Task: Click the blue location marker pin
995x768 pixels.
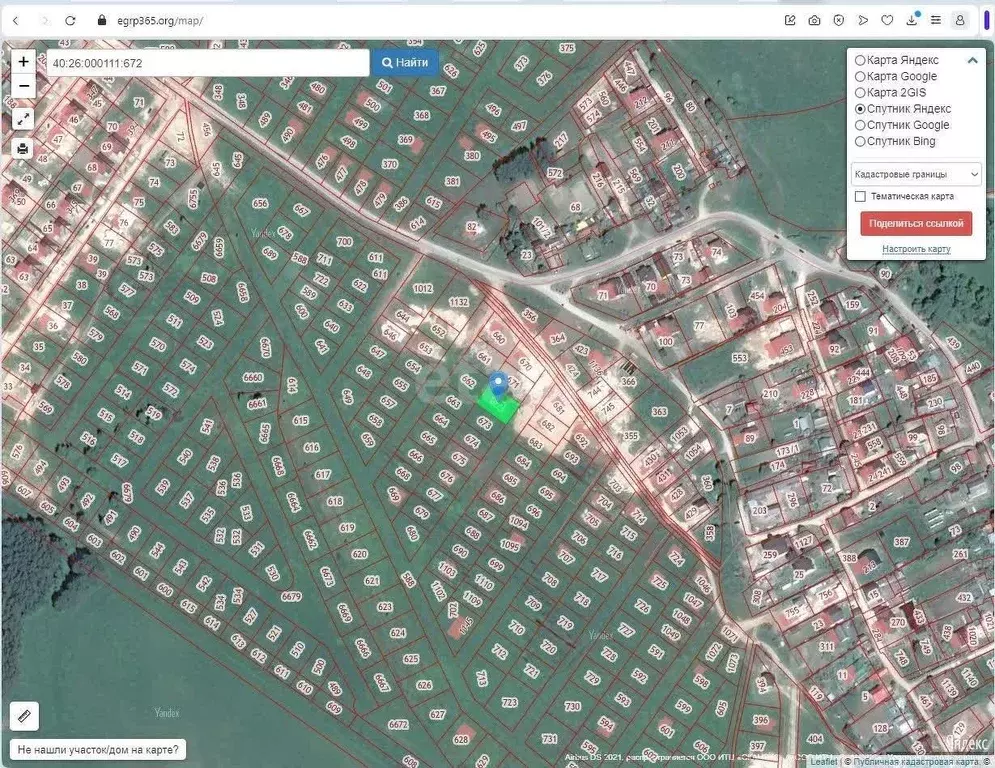Action: (499, 386)
